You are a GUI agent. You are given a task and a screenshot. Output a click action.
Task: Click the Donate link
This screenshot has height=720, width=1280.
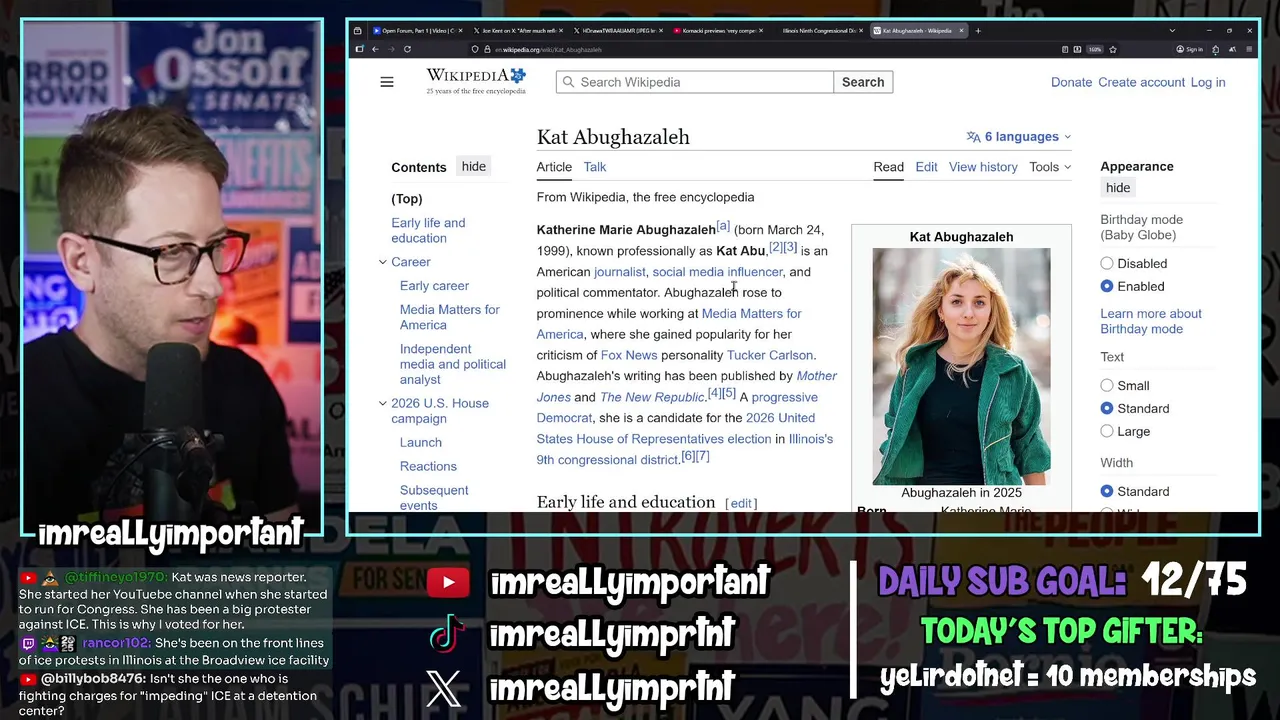point(1071,82)
